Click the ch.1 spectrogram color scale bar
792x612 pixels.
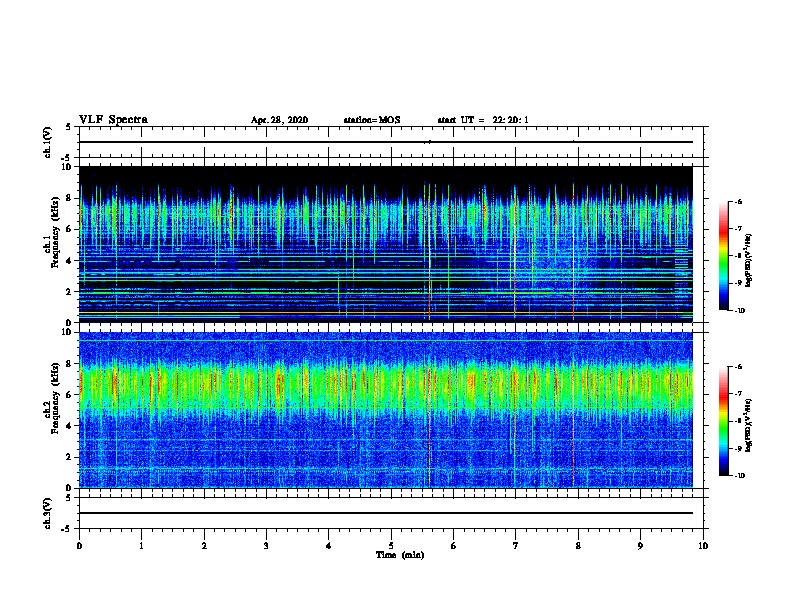[723, 256]
